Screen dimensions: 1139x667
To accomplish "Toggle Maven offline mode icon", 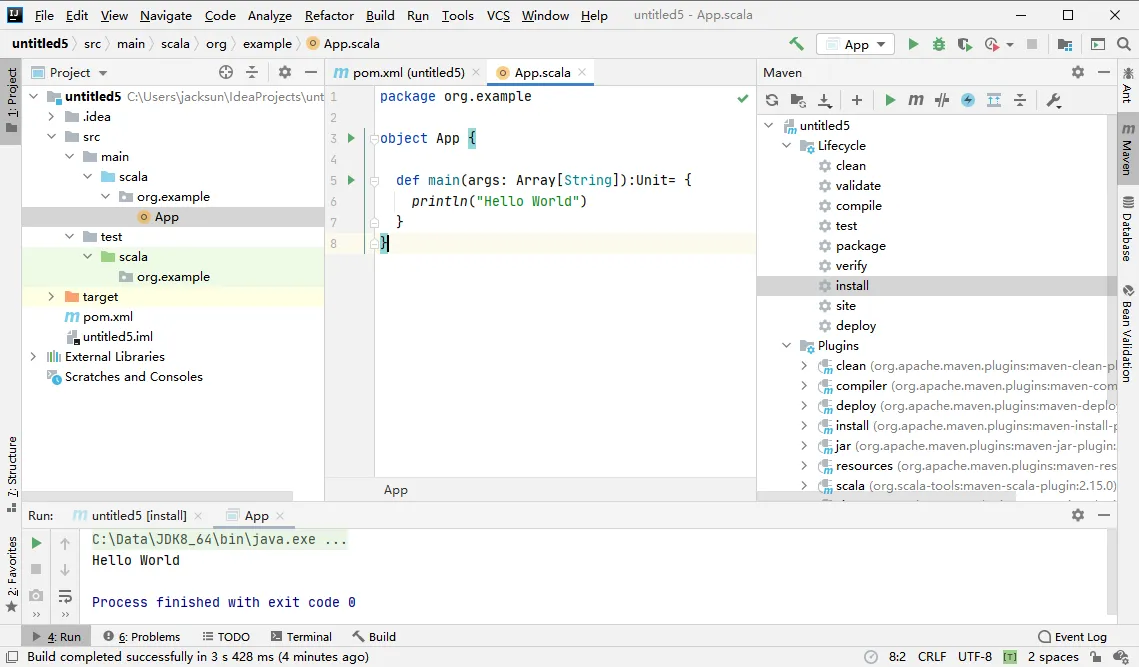I will [x=942, y=100].
